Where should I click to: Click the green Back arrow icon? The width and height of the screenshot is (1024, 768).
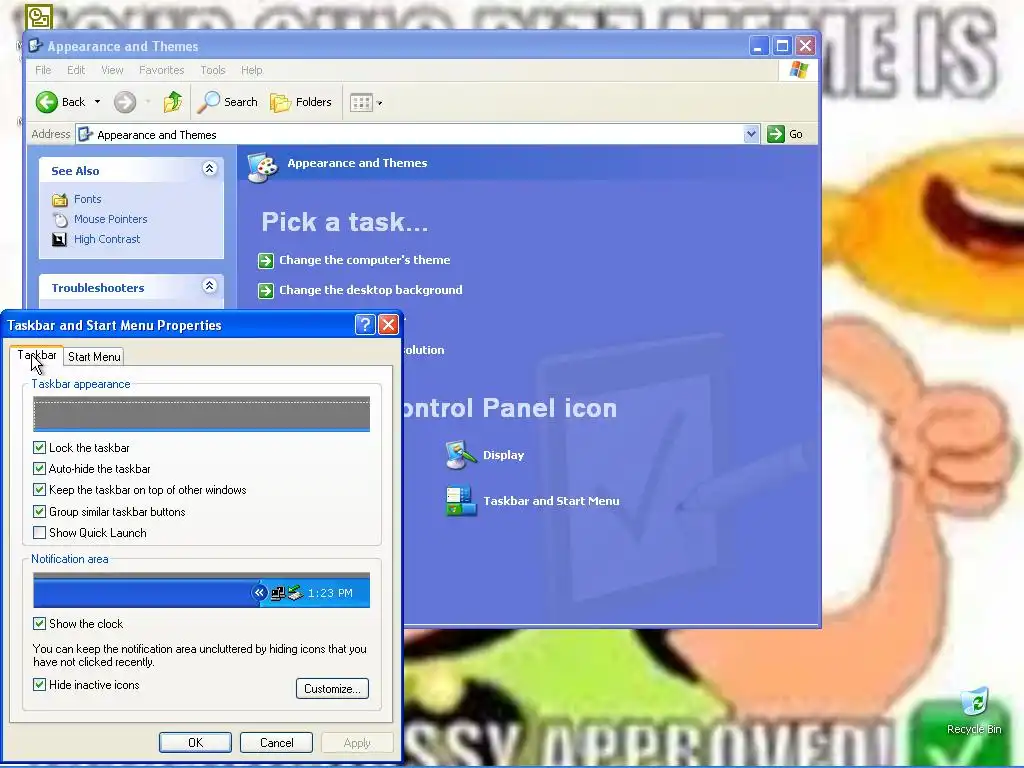coord(46,102)
